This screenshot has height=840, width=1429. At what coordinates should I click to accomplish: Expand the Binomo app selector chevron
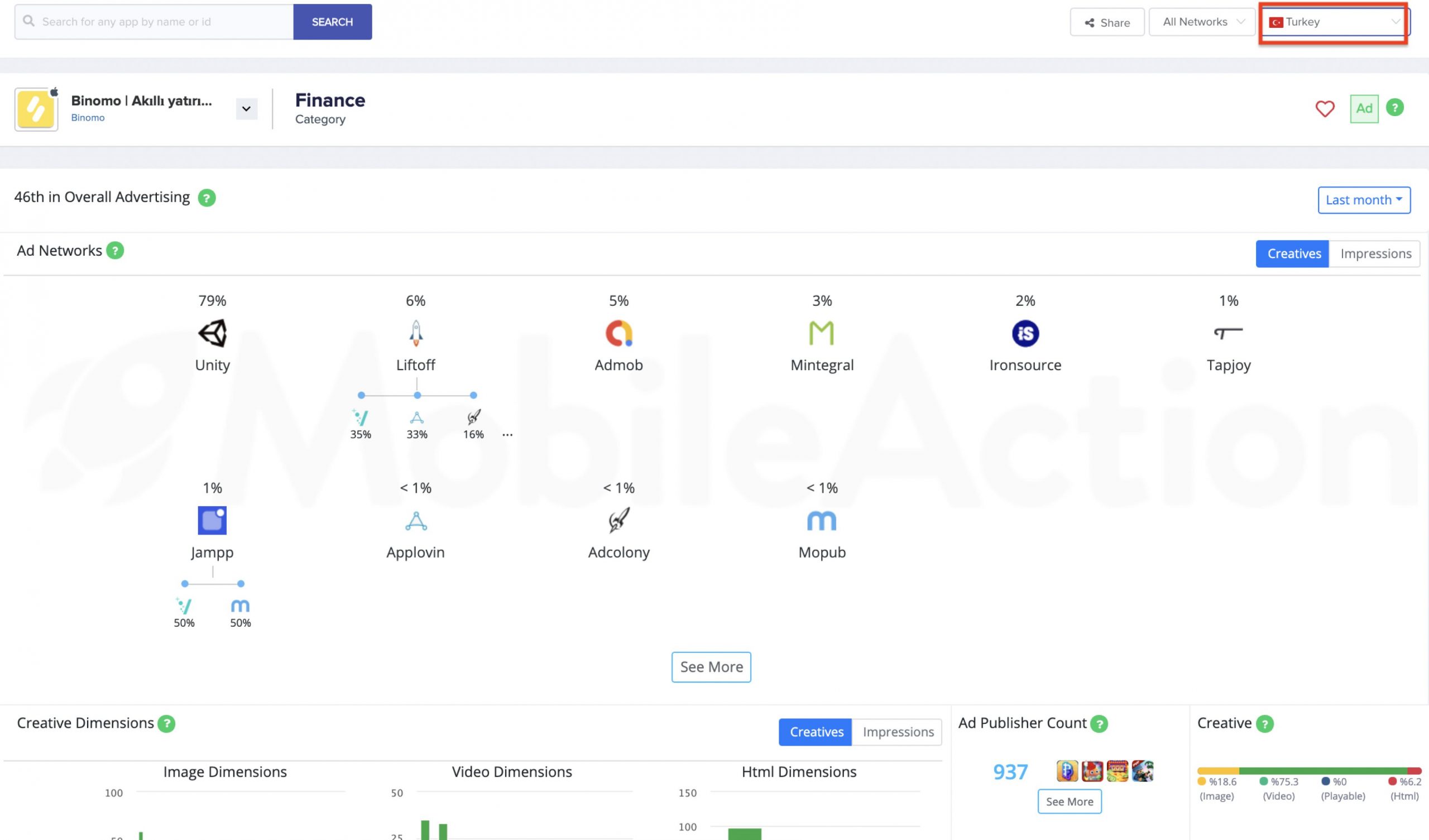(x=246, y=108)
